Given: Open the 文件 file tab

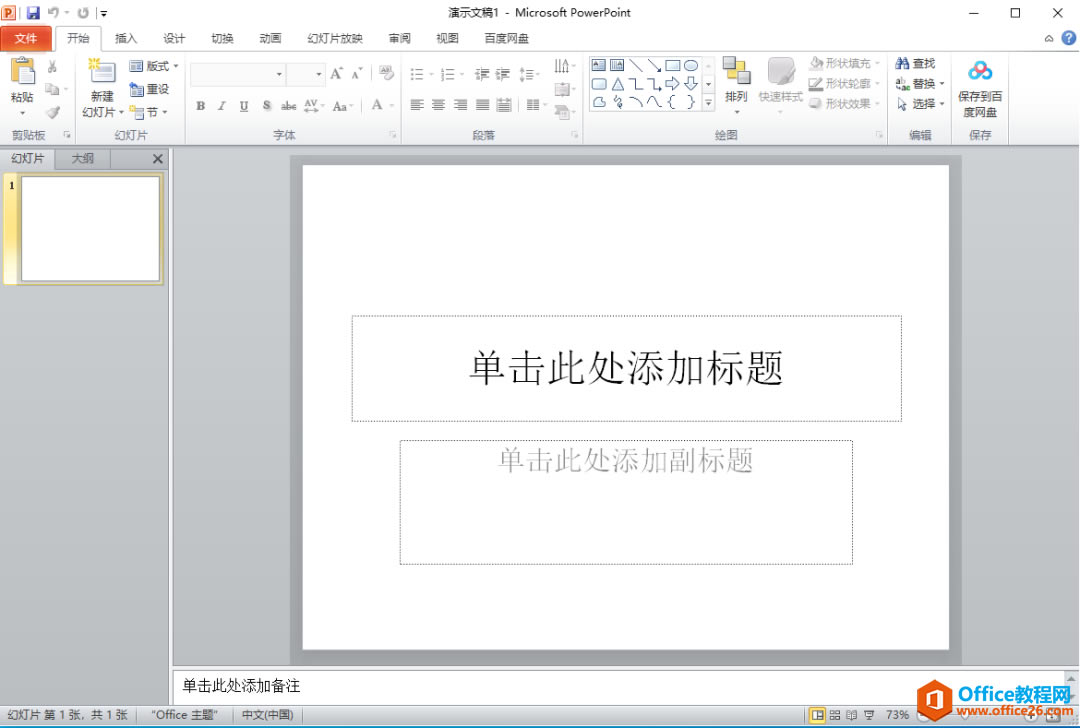Looking at the screenshot, I should point(25,39).
